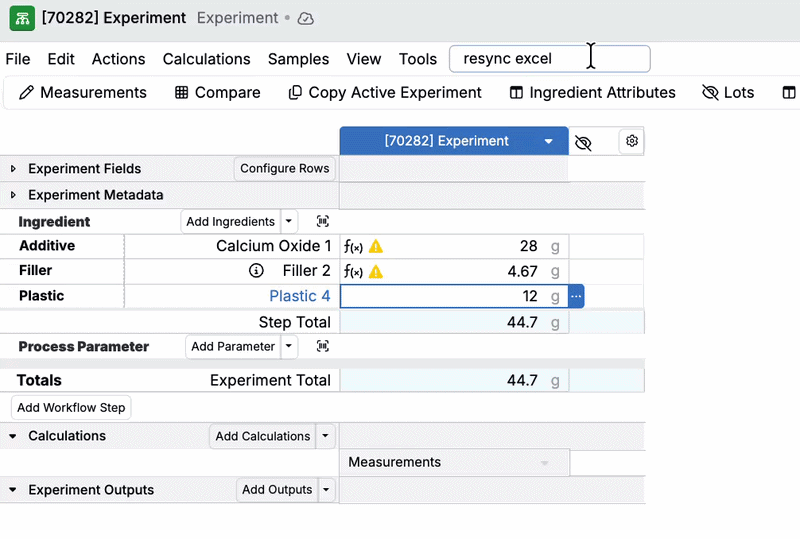Image resolution: width=800 pixels, height=539 pixels.
Task: Click the cloud sync status icon
Action: click(x=306, y=18)
